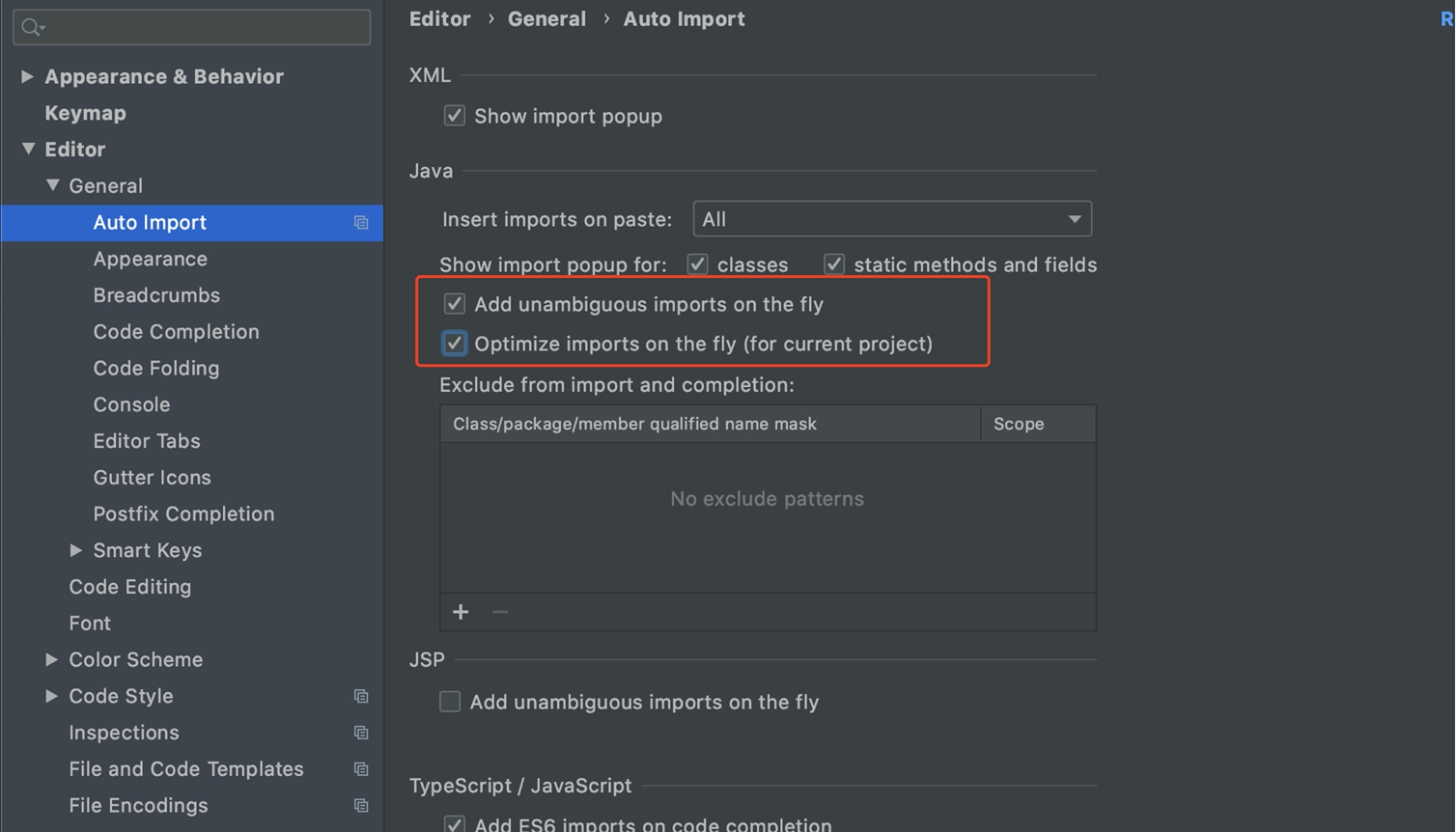Collapse the General tree node
The height and width of the screenshot is (832, 1456).
[52, 185]
